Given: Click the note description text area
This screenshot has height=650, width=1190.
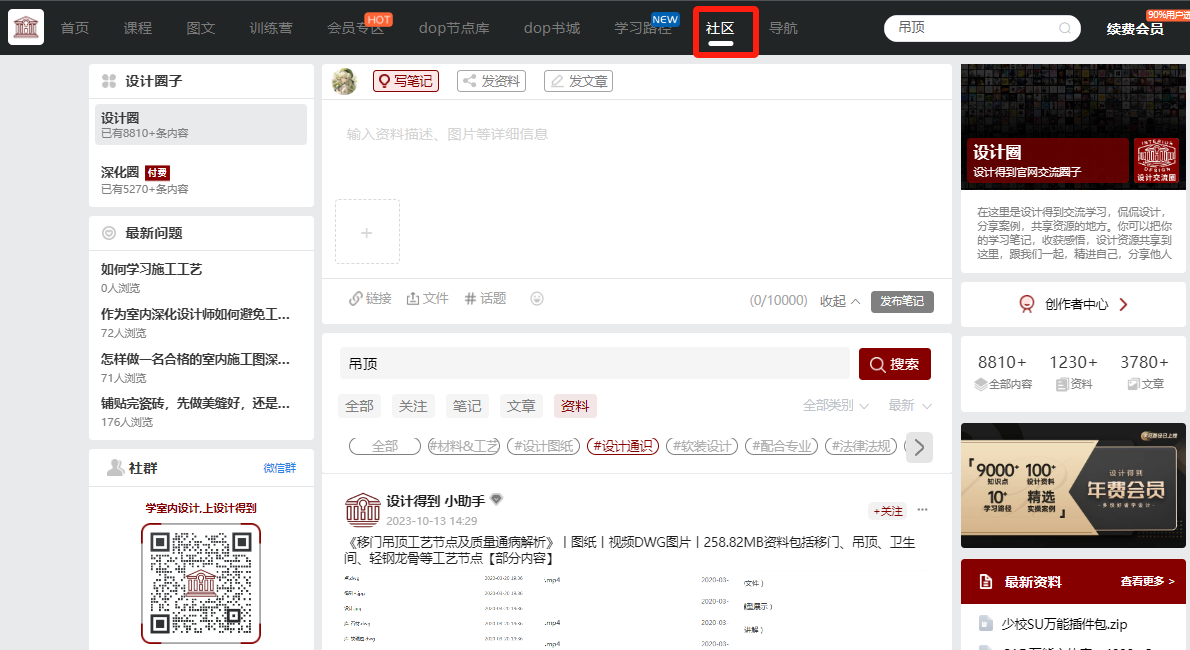Looking at the screenshot, I should (x=636, y=150).
